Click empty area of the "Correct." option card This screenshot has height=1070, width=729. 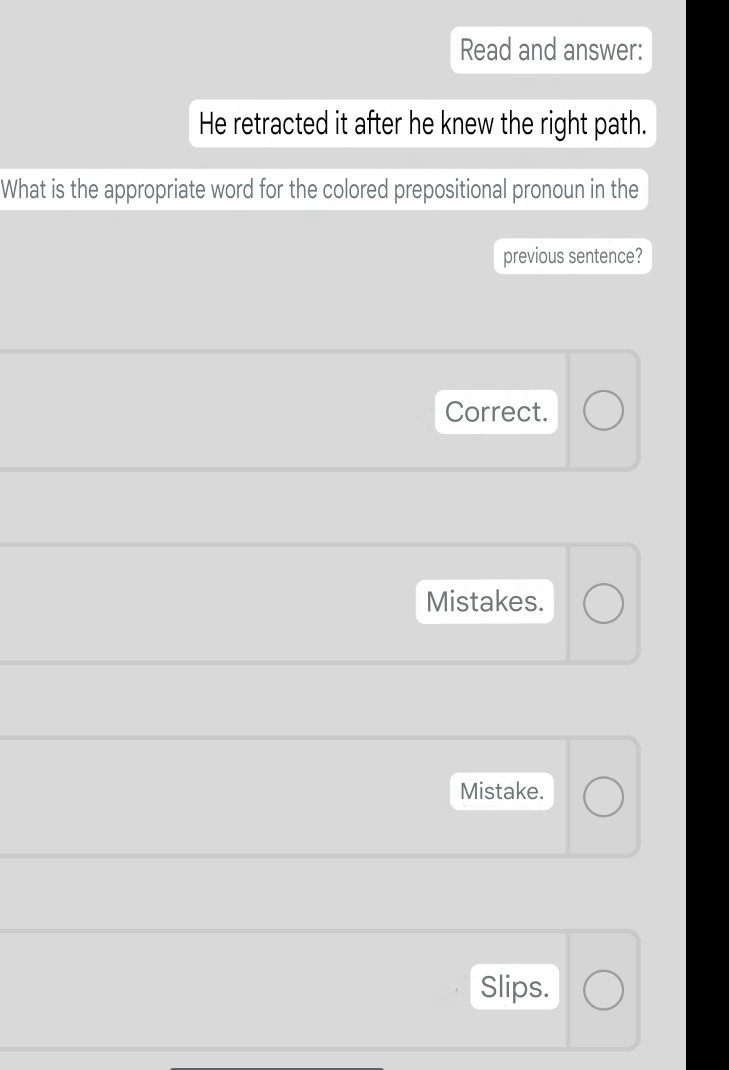(200, 410)
